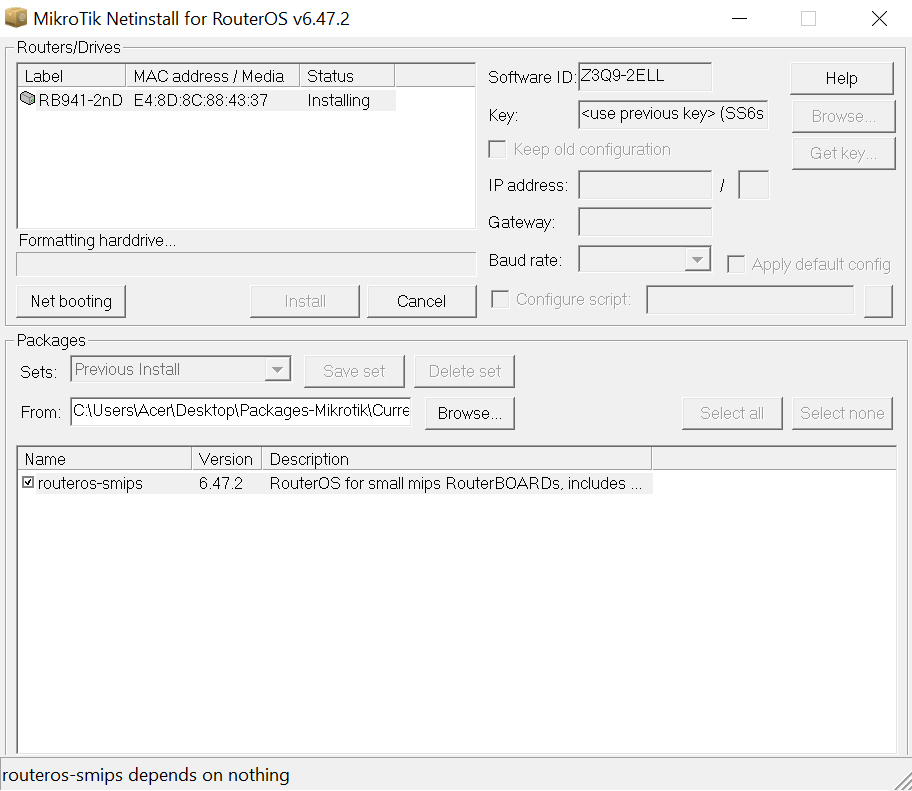Toggle the Keep old configuration checkbox
Image resolution: width=912 pixels, height=791 pixels.
(x=497, y=149)
